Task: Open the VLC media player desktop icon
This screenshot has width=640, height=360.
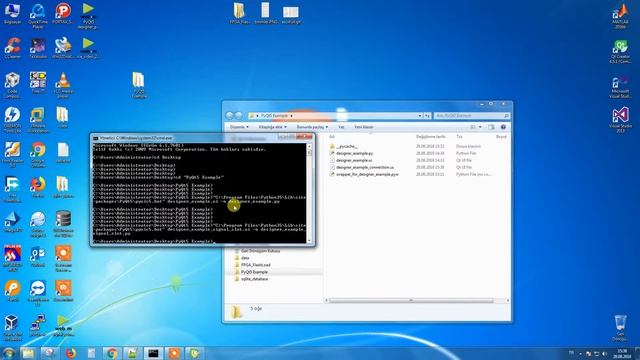Action: click(63, 84)
